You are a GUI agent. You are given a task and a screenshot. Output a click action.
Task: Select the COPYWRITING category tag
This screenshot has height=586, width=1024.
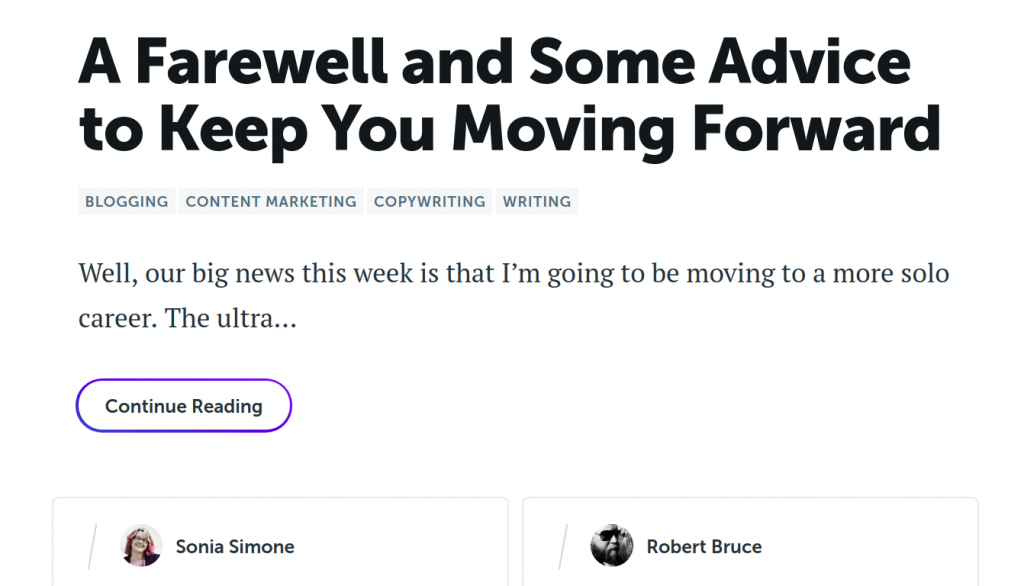430,201
